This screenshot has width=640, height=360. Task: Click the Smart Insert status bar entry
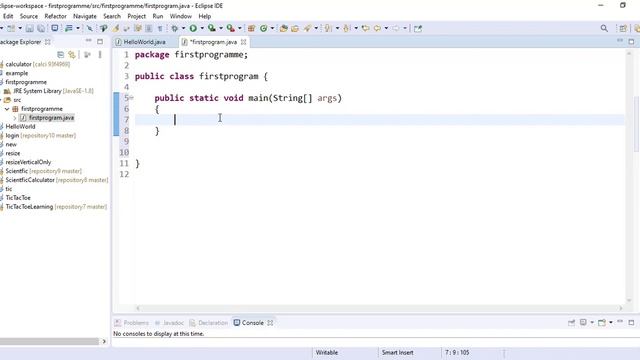click(x=398, y=352)
